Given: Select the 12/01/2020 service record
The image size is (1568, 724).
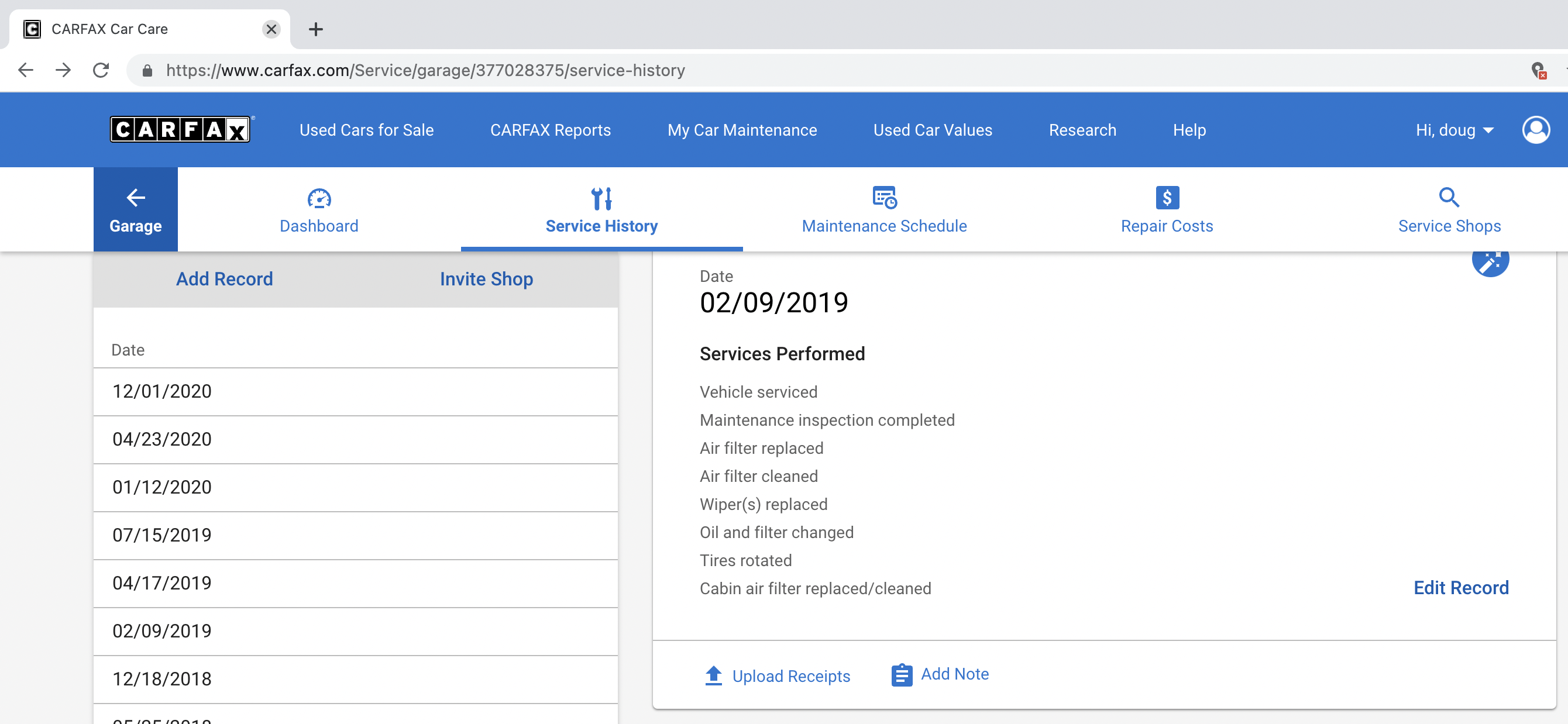Looking at the screenshot, I should 356,391.
